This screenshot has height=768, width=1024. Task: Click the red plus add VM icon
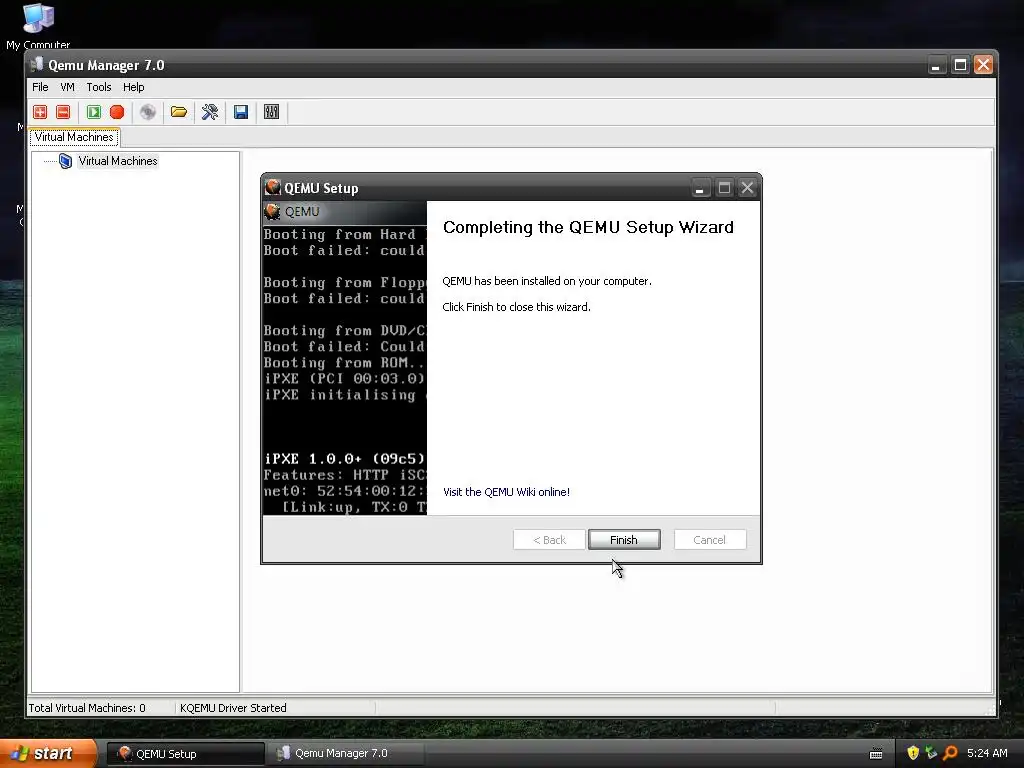coord(40,112)
